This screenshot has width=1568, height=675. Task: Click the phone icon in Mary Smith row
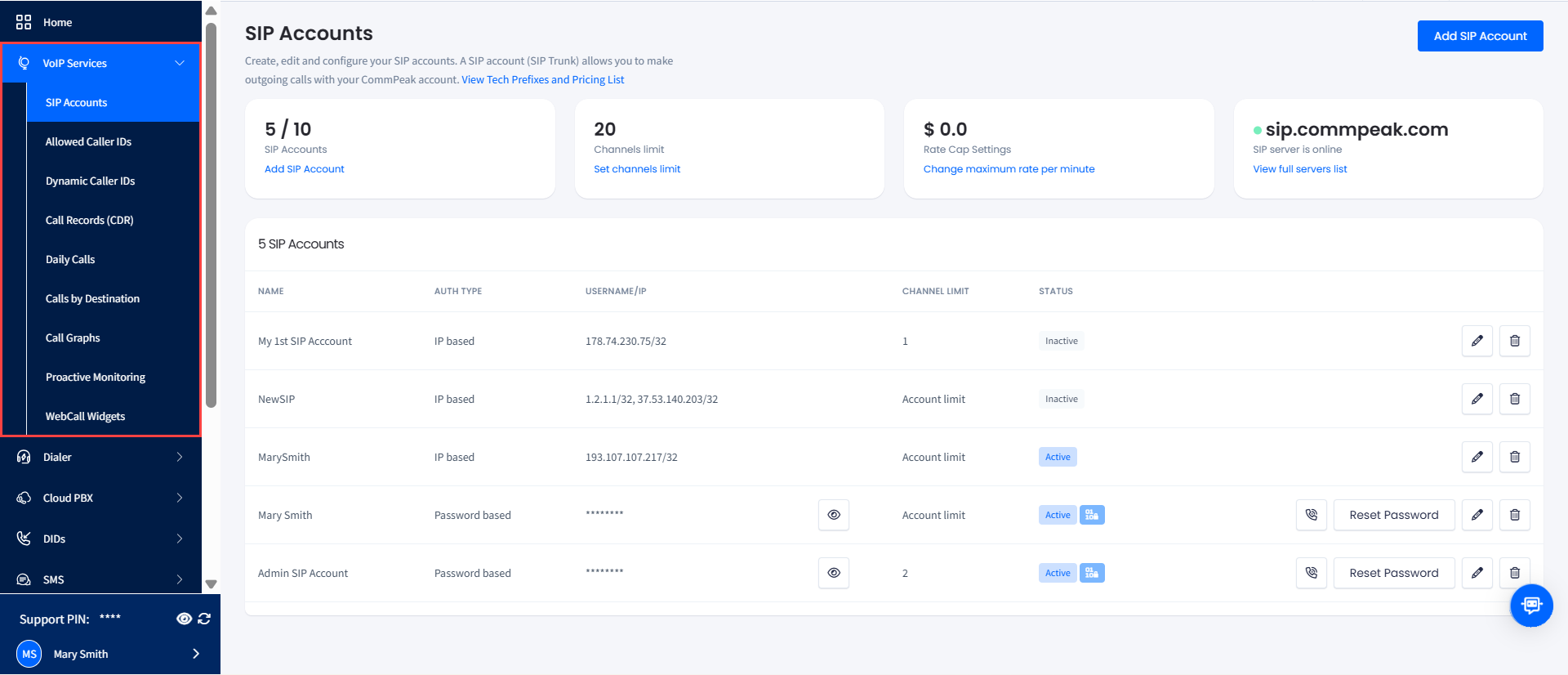tap(1312, 515)
